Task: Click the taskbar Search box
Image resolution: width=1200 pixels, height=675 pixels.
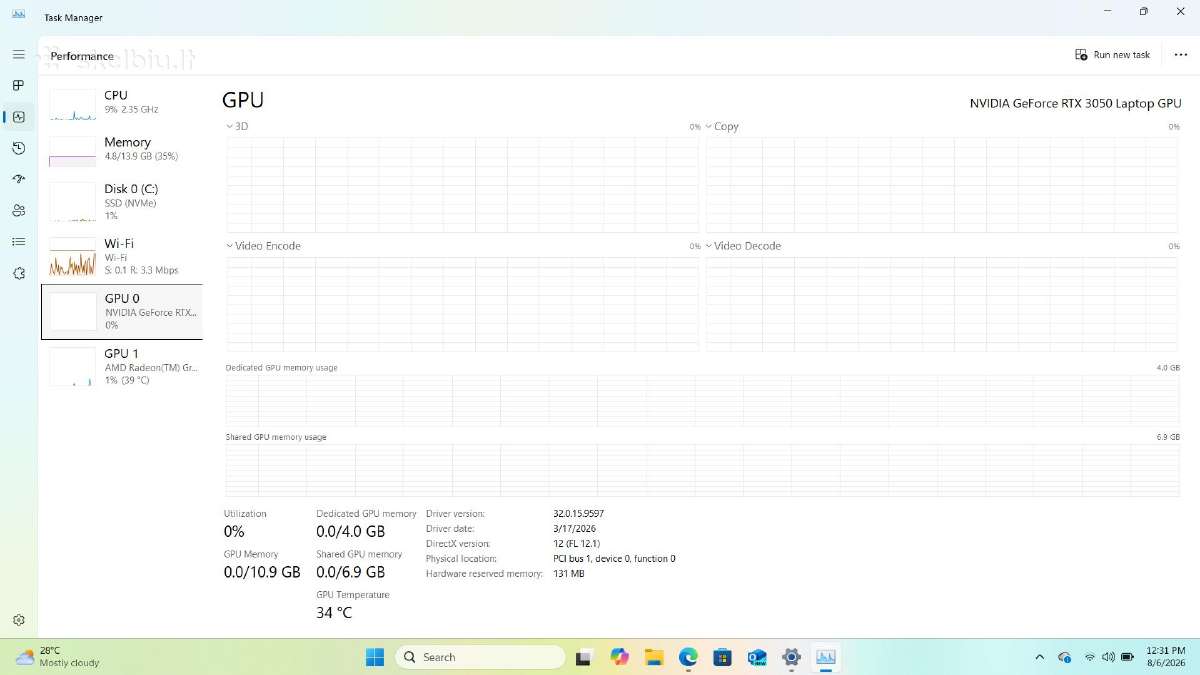Action: (x=480, y=657)
